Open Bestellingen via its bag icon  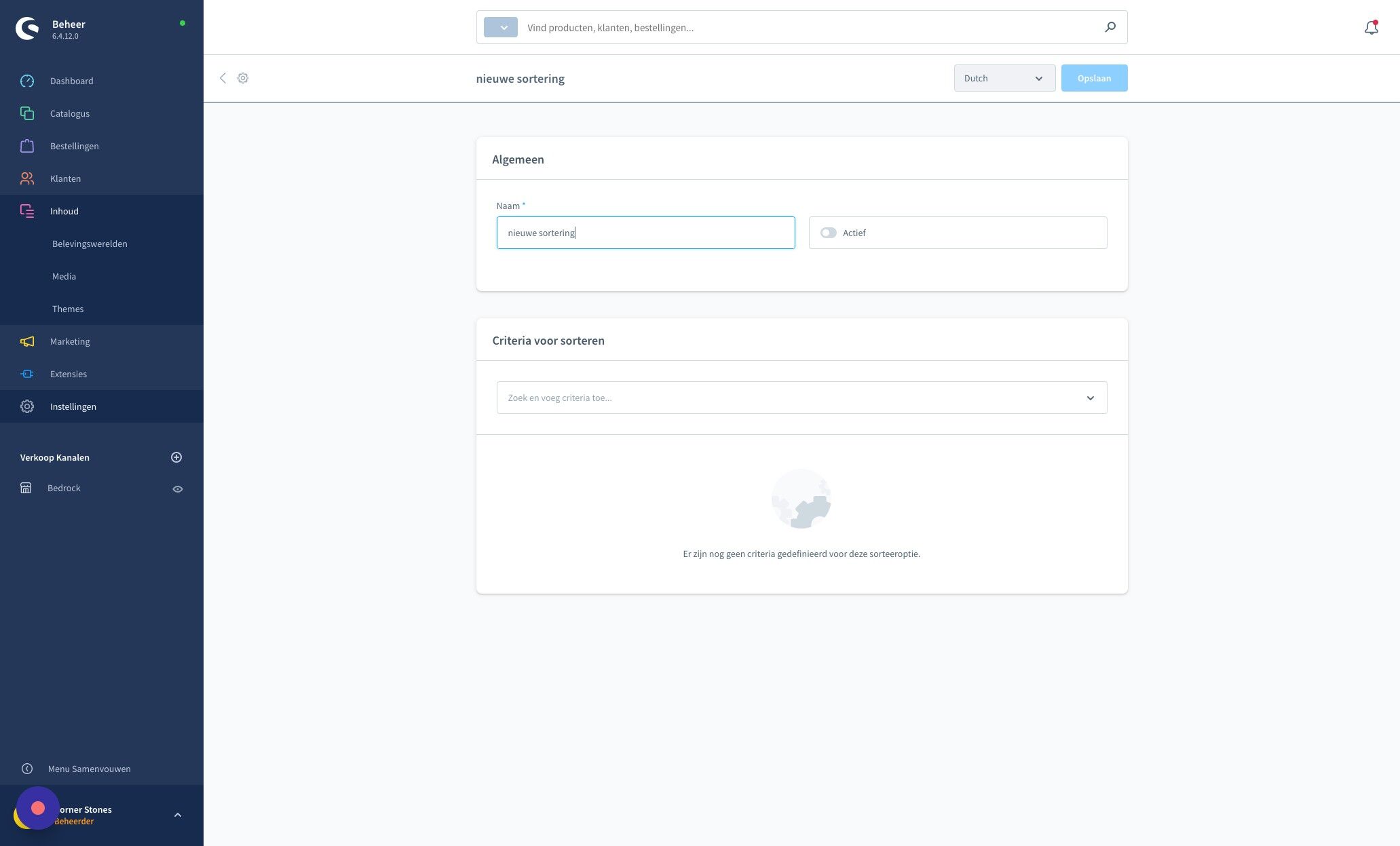27,146
